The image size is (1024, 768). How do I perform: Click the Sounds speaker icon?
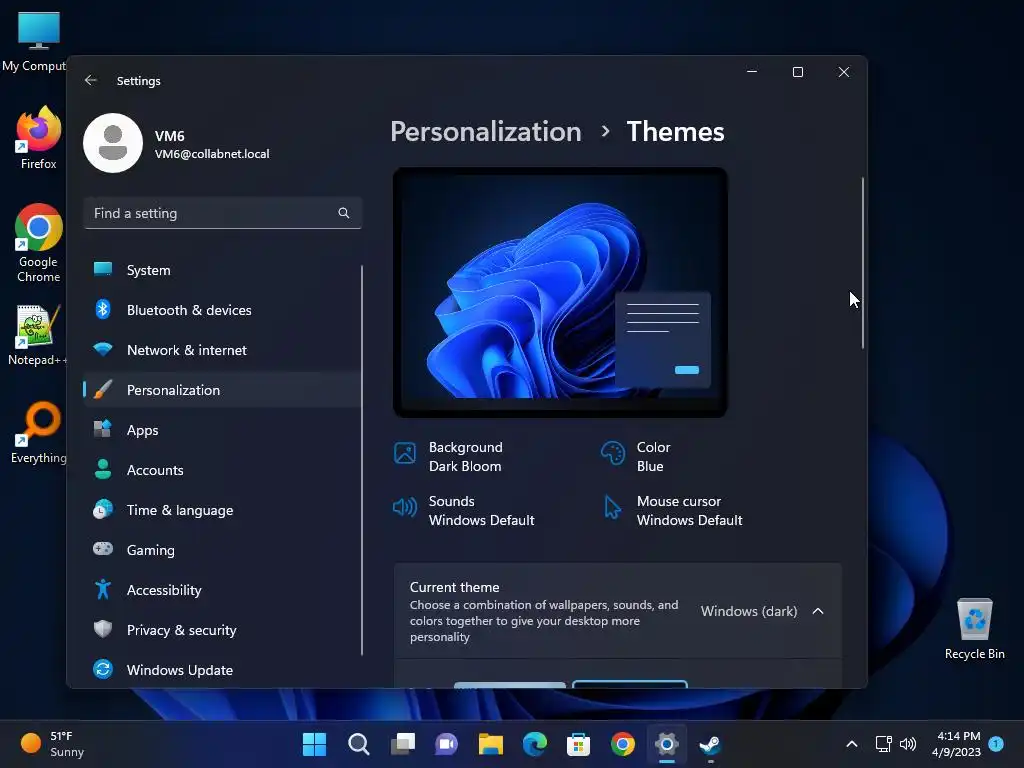(405, 507)
